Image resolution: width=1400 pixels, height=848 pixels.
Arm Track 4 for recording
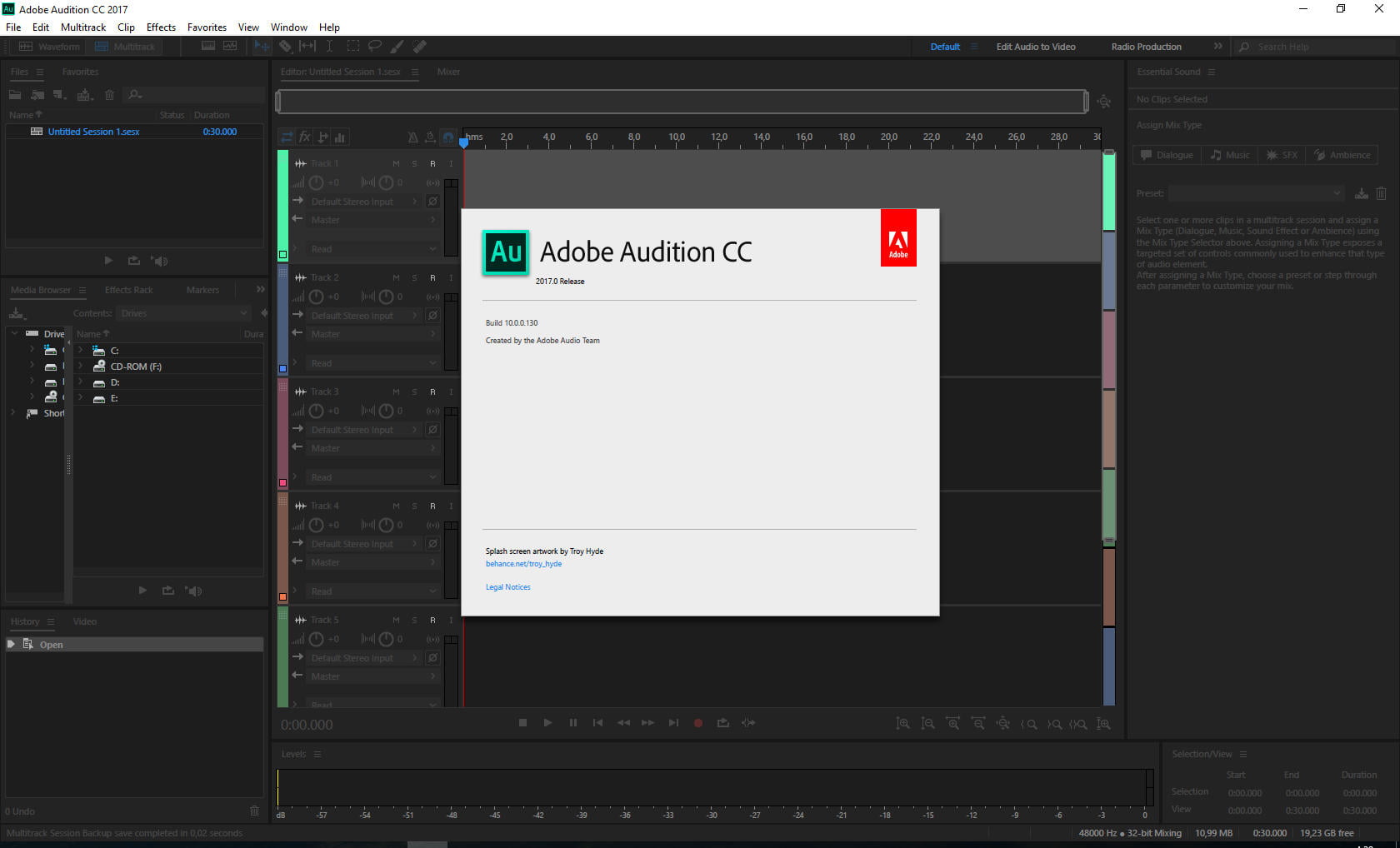(432, 506)
